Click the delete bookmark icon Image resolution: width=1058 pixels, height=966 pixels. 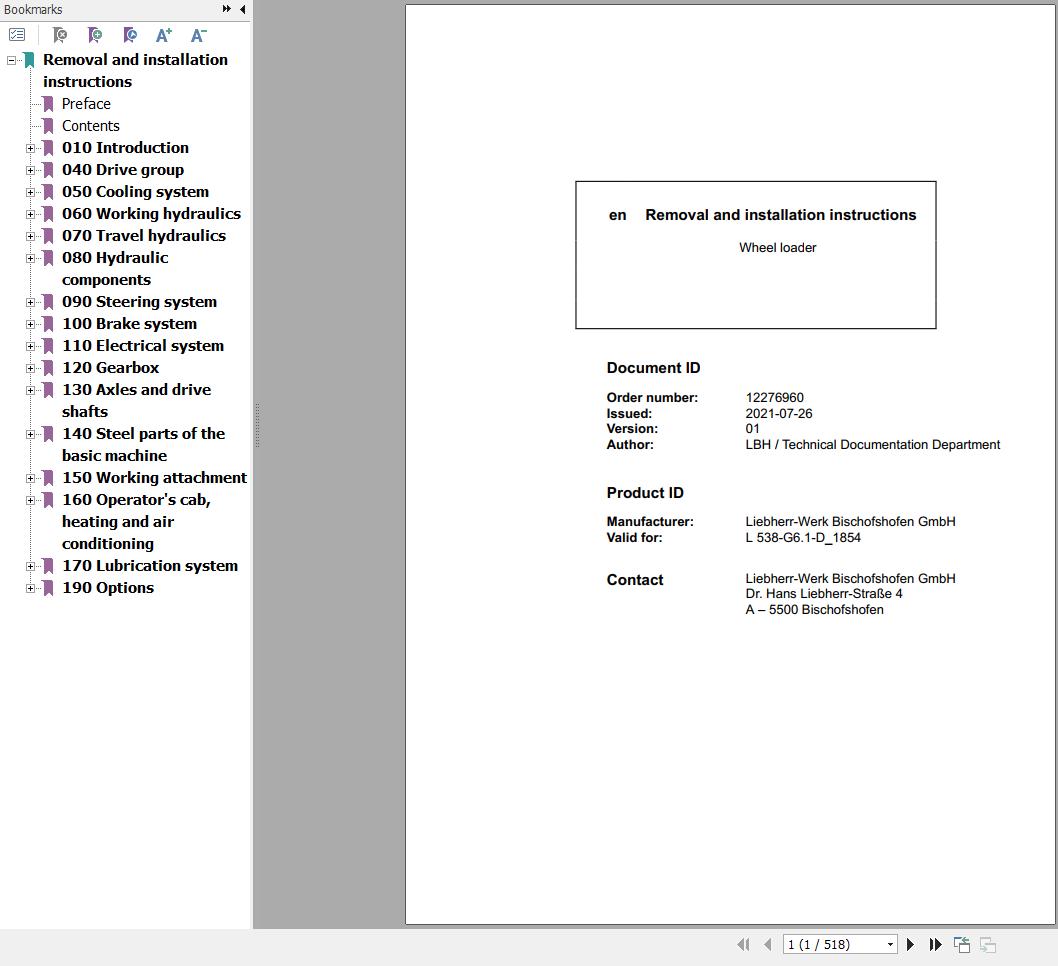coord(60,34)
